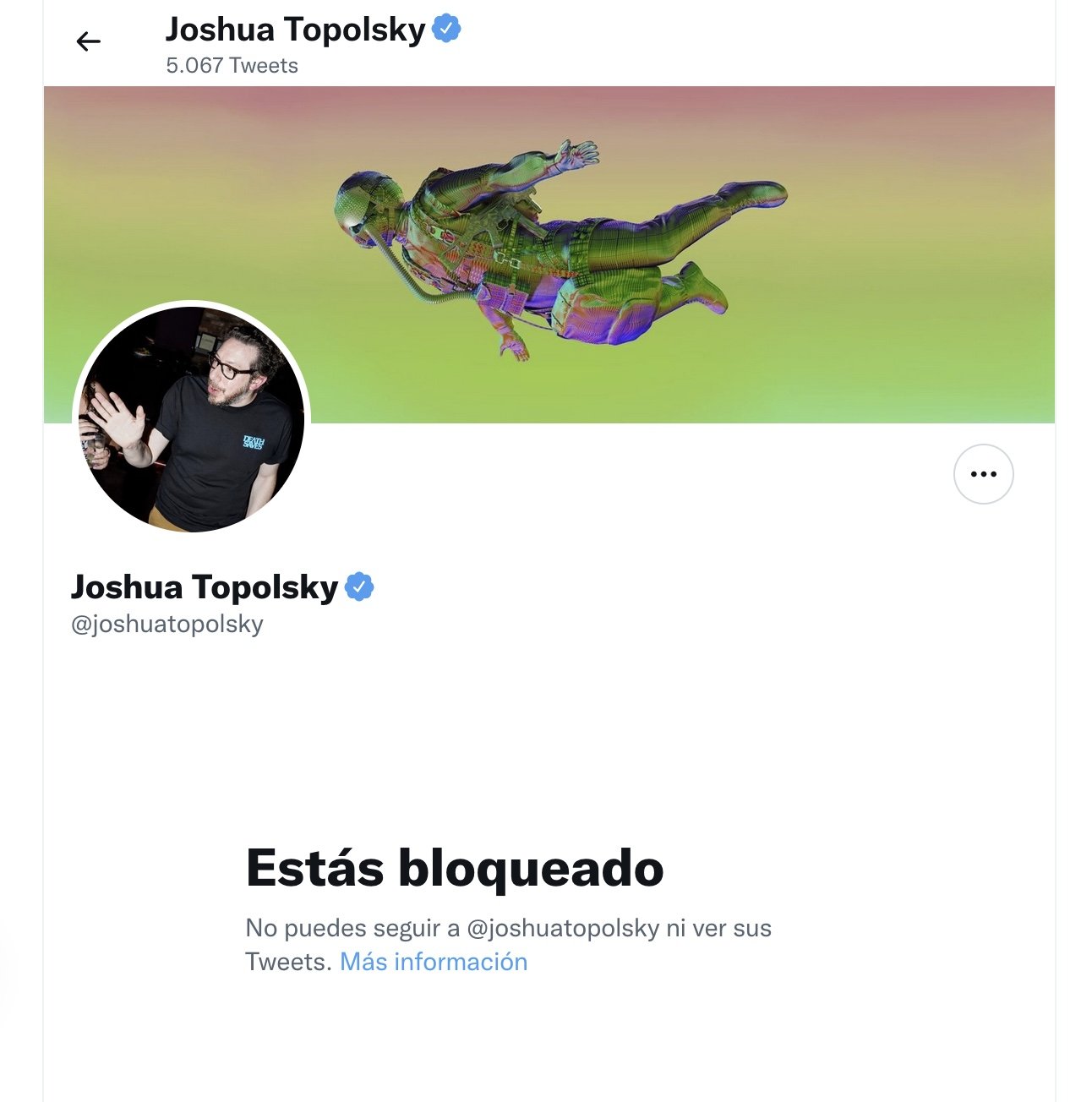Click the @joshuatopolsky handle under the name
This screenshot has width=1092, height=1102.
click(167, 624)
